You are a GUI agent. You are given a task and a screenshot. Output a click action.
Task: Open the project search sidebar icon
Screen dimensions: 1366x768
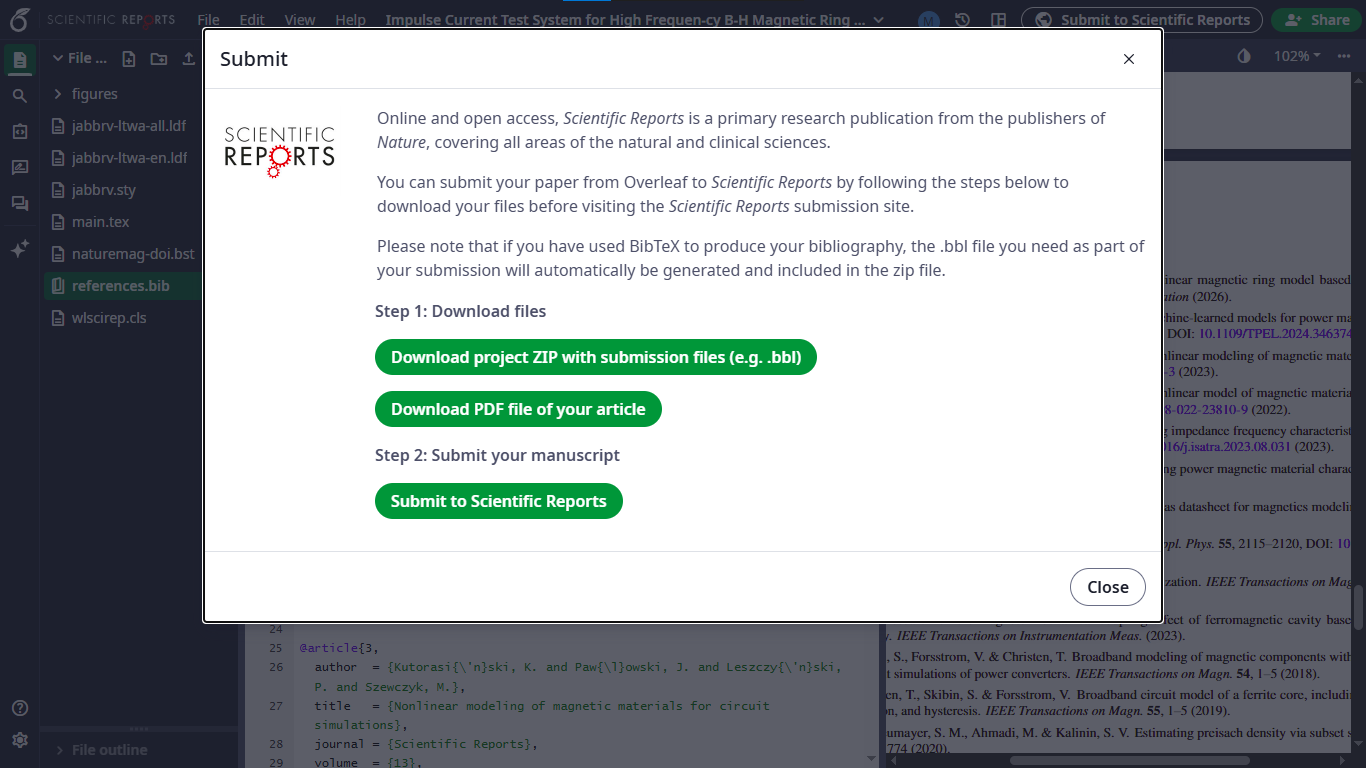19,96
